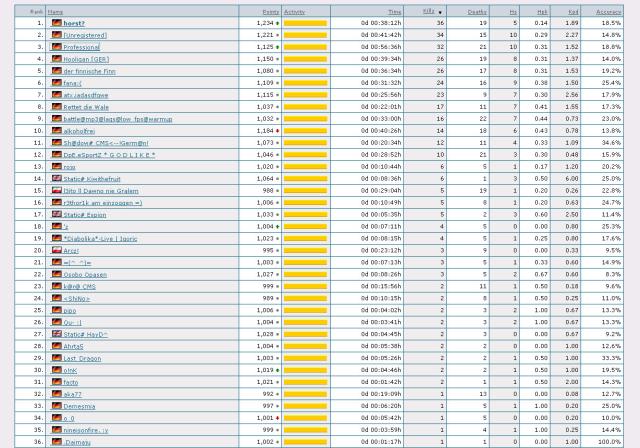Open player profile for horst?

(74, 23)
